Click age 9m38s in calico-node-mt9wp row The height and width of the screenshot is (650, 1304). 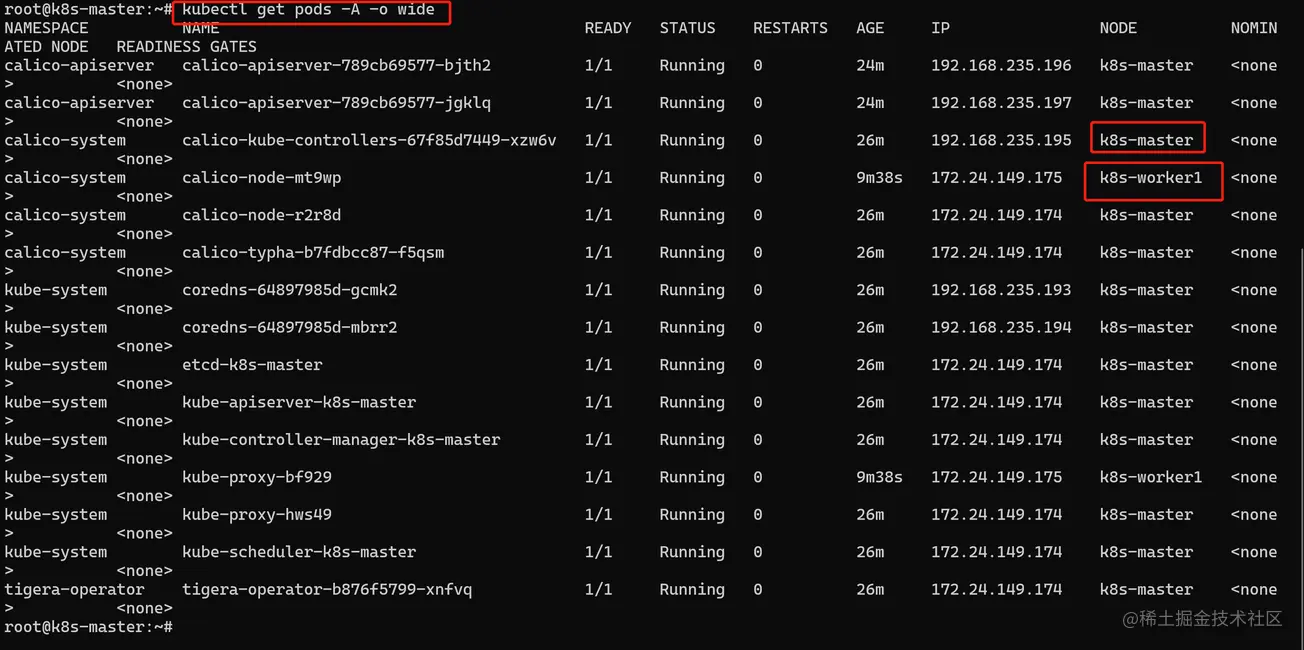coord(879,178)
